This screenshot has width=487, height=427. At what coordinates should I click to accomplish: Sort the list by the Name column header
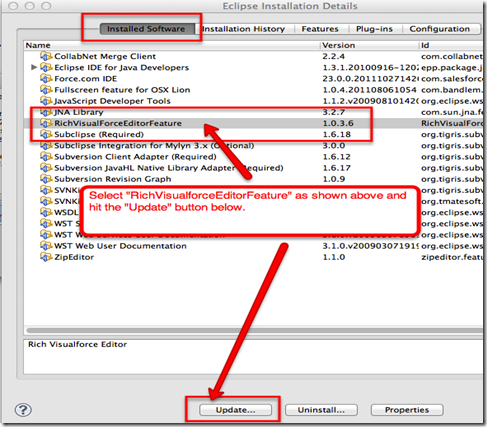172,45
